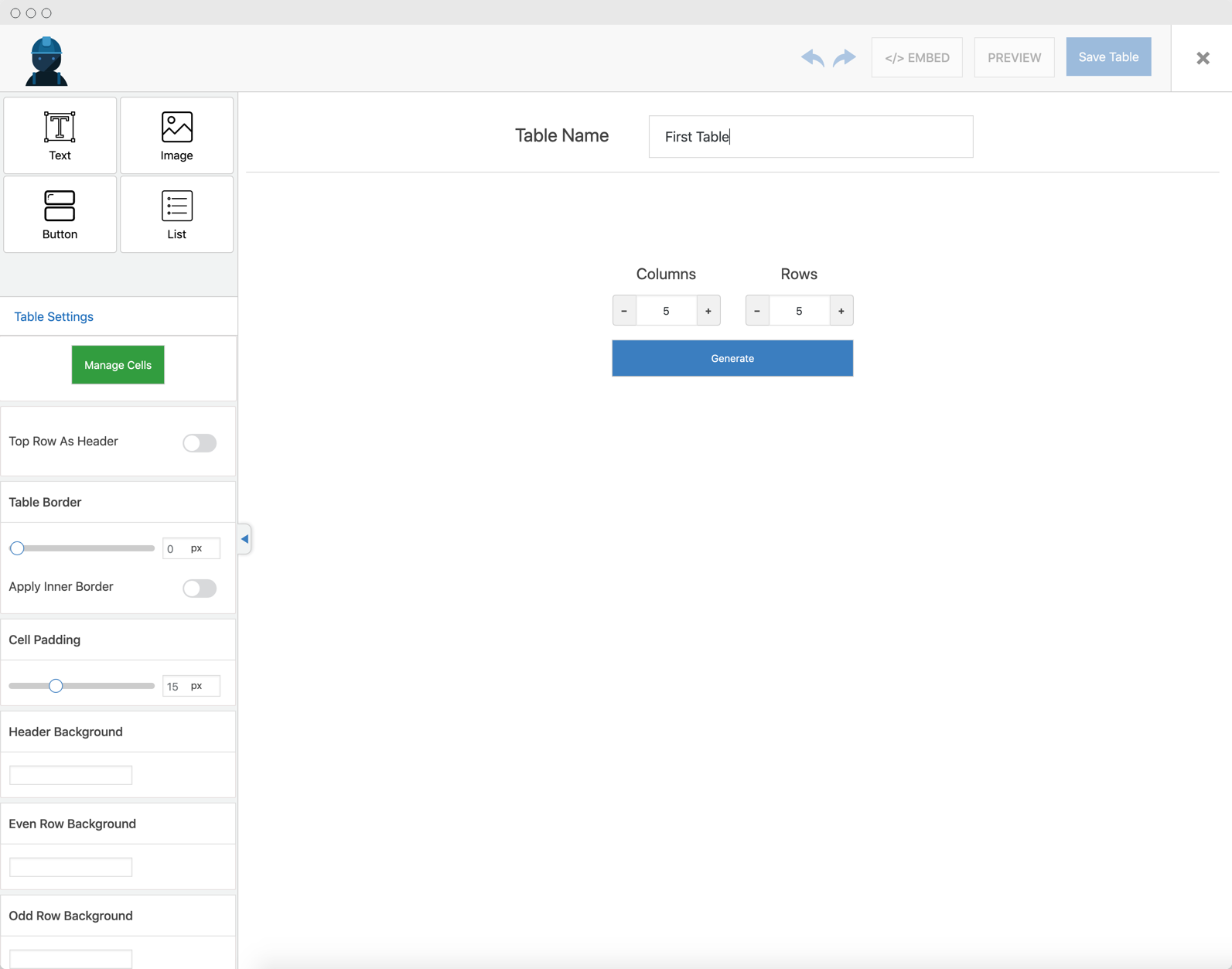This screenshot has width=1232, height=969.
Task: Click the redo arrow icon
Action: 845,58
